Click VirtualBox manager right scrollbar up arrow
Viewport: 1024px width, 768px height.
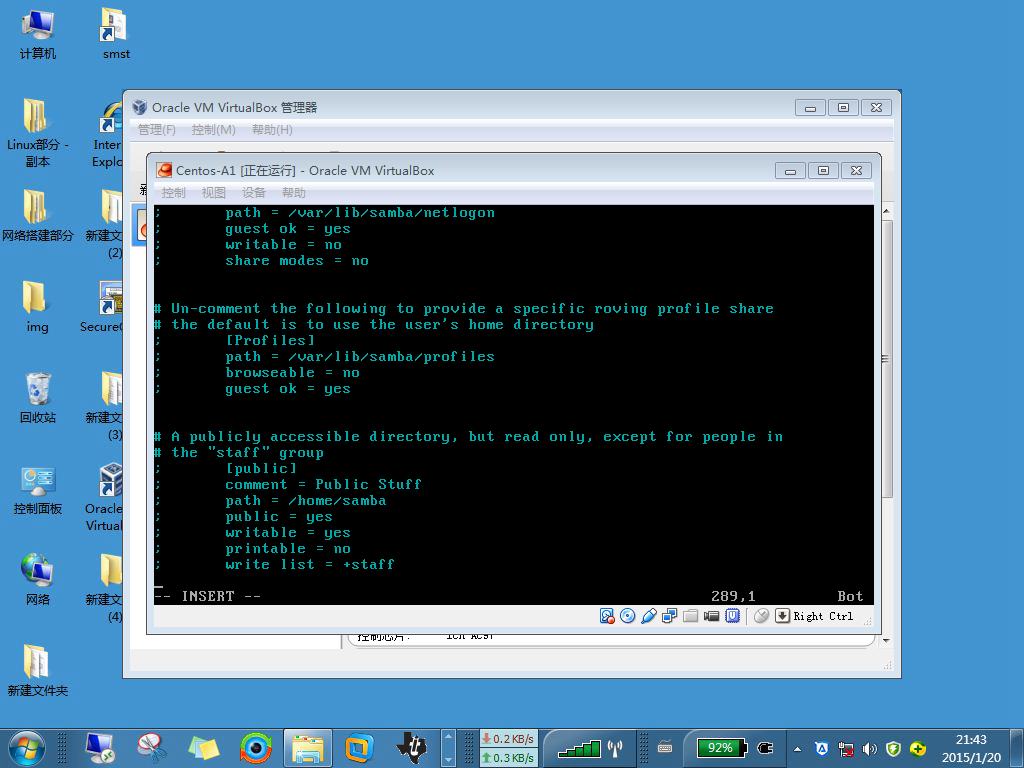tap(886, 212)
